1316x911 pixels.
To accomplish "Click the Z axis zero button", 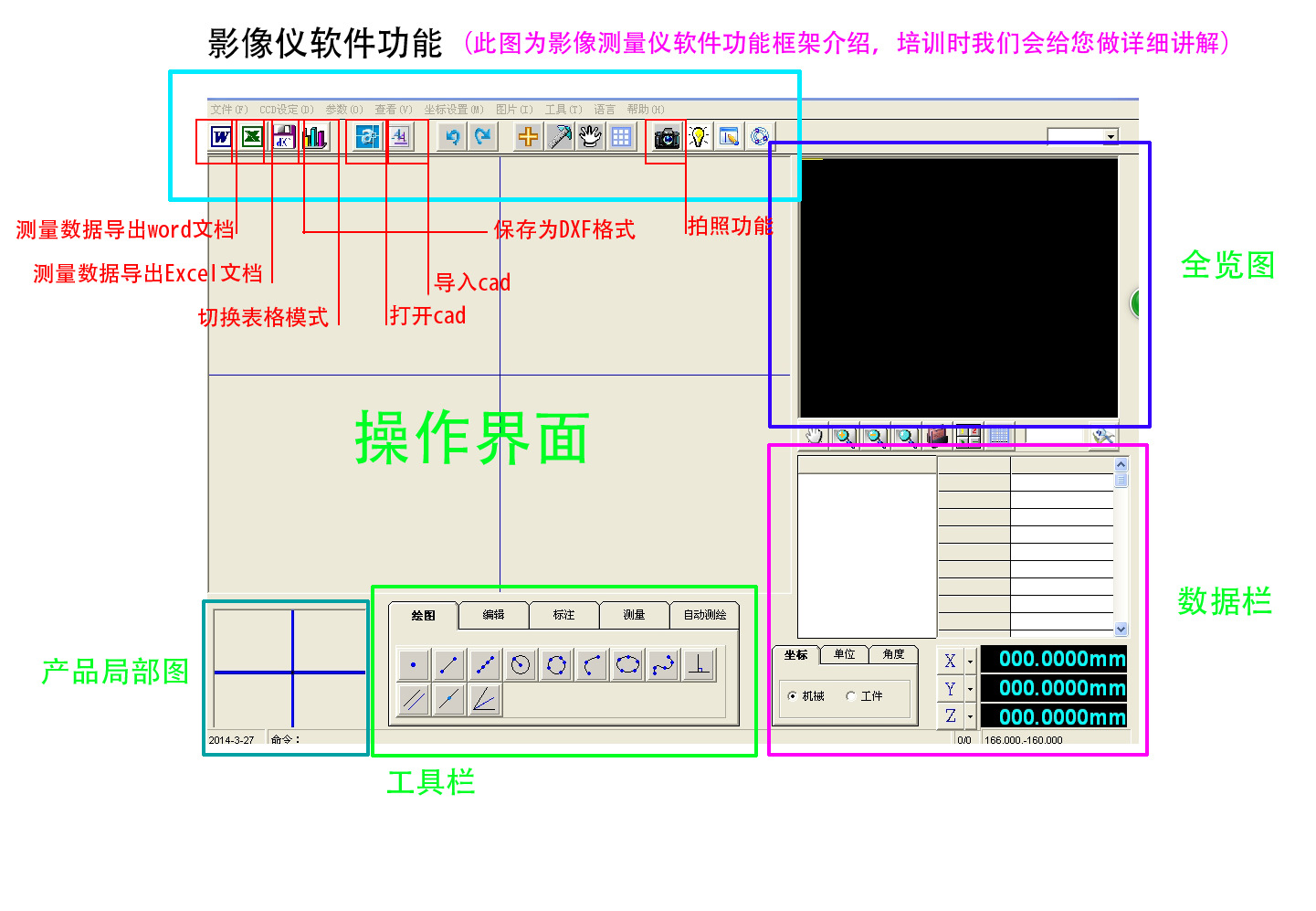I will click(950, 717).
